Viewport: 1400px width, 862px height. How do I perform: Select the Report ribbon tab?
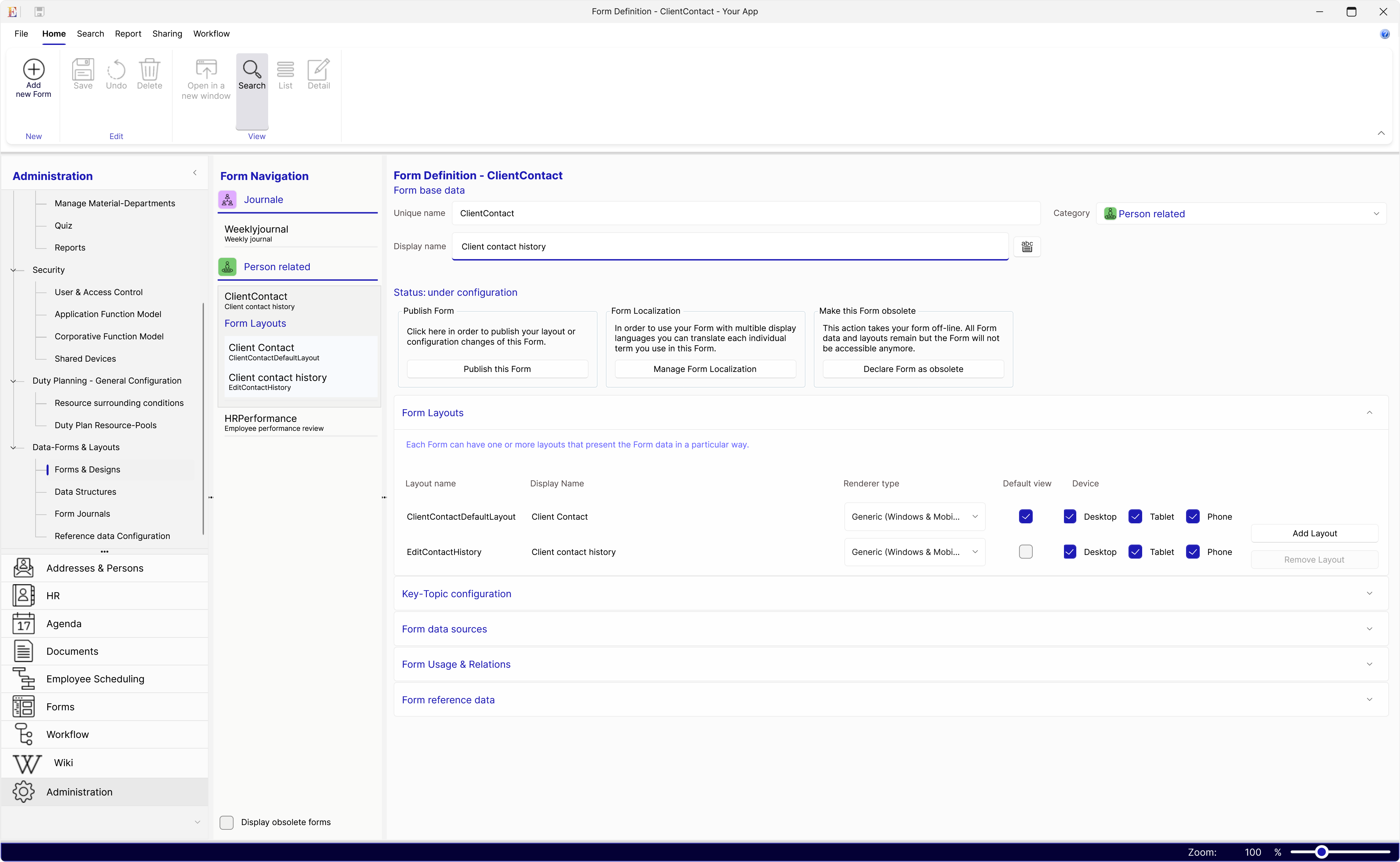click(128, 34)
